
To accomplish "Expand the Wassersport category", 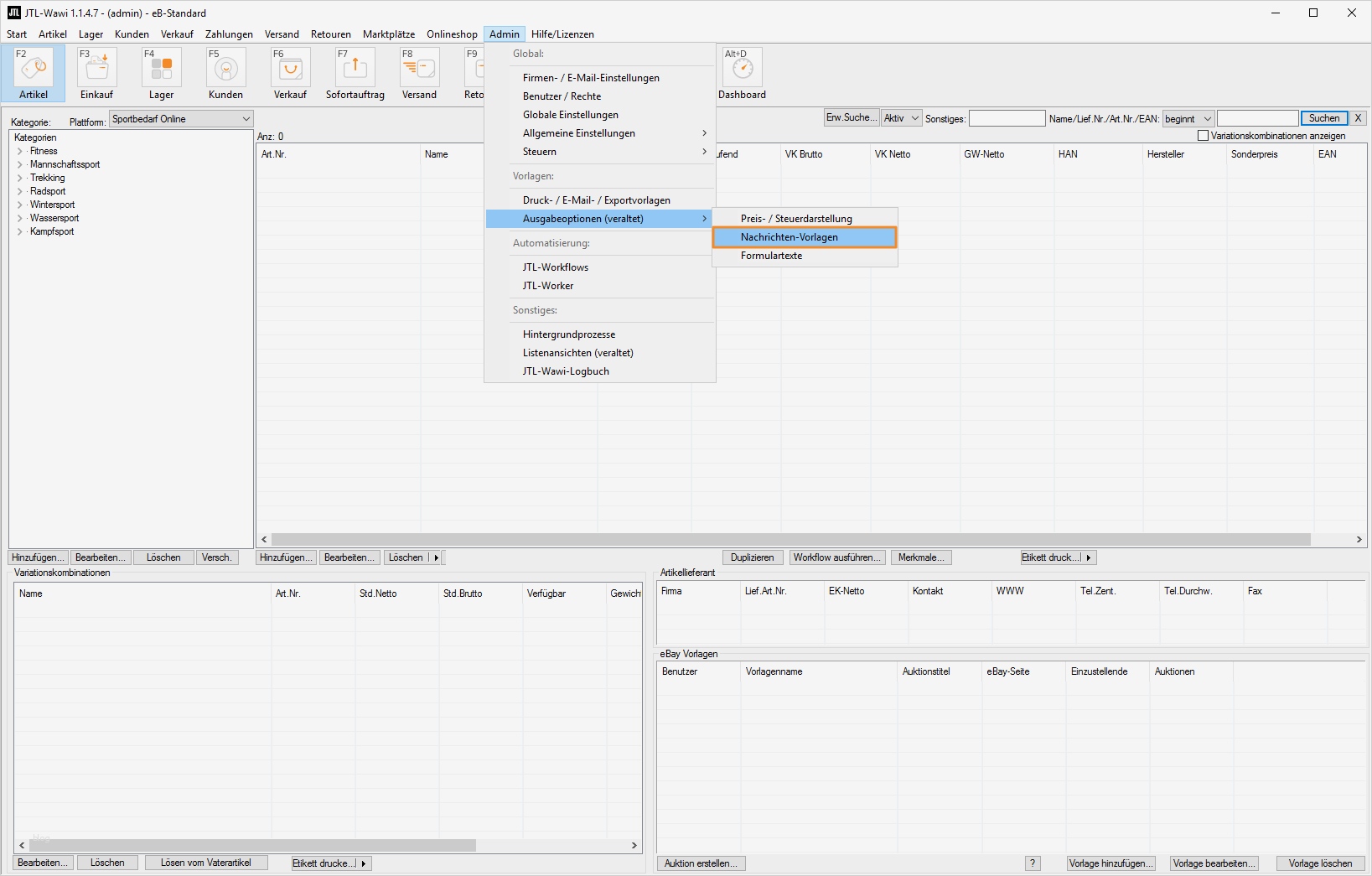I will pyautogui.click(x=20, y=218).
